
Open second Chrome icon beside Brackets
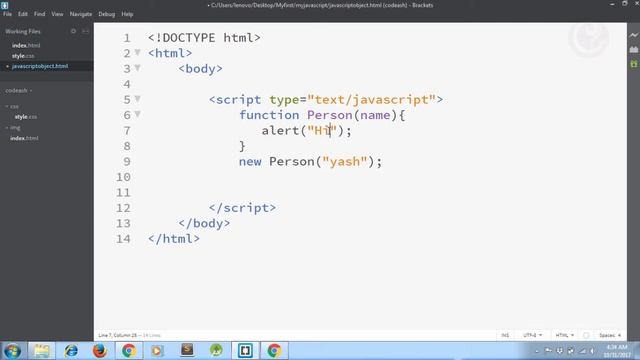point(274,351)
